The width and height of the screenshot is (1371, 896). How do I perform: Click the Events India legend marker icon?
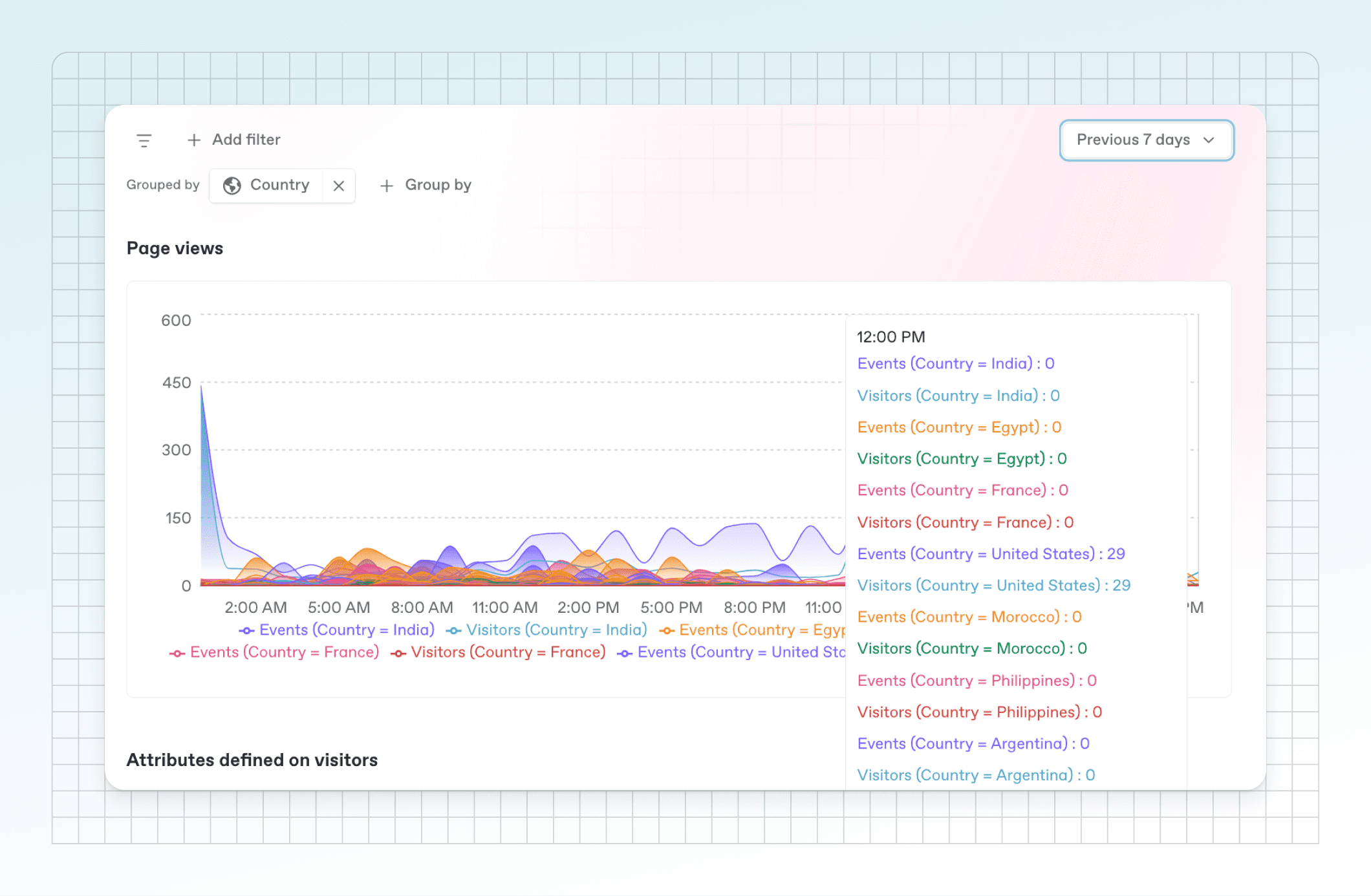pos(246,630)
